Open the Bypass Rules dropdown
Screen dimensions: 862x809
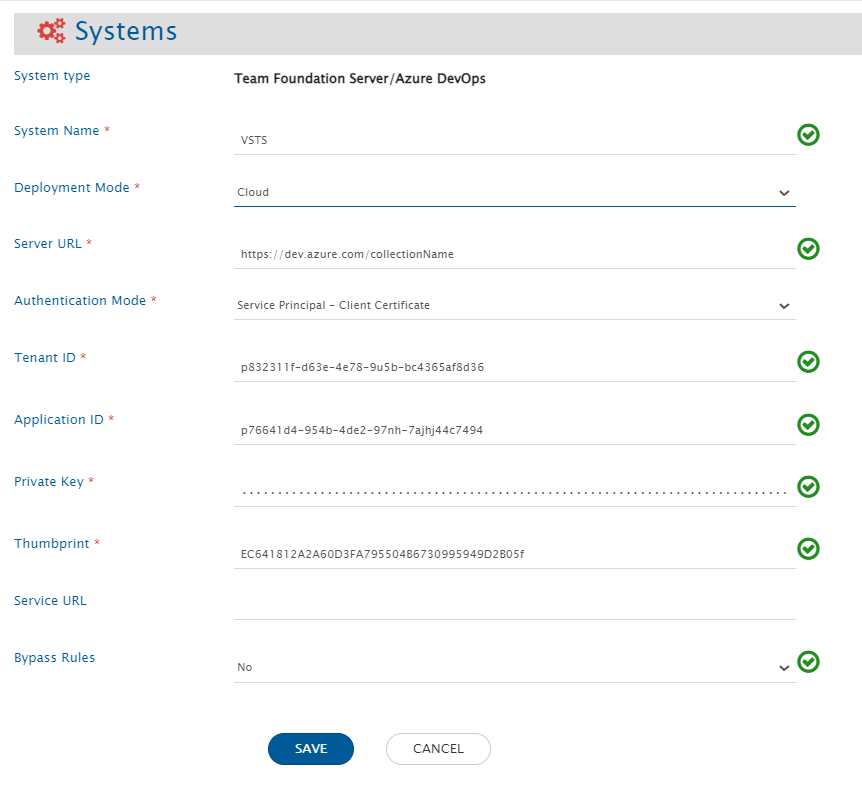[x=514, y=667]
